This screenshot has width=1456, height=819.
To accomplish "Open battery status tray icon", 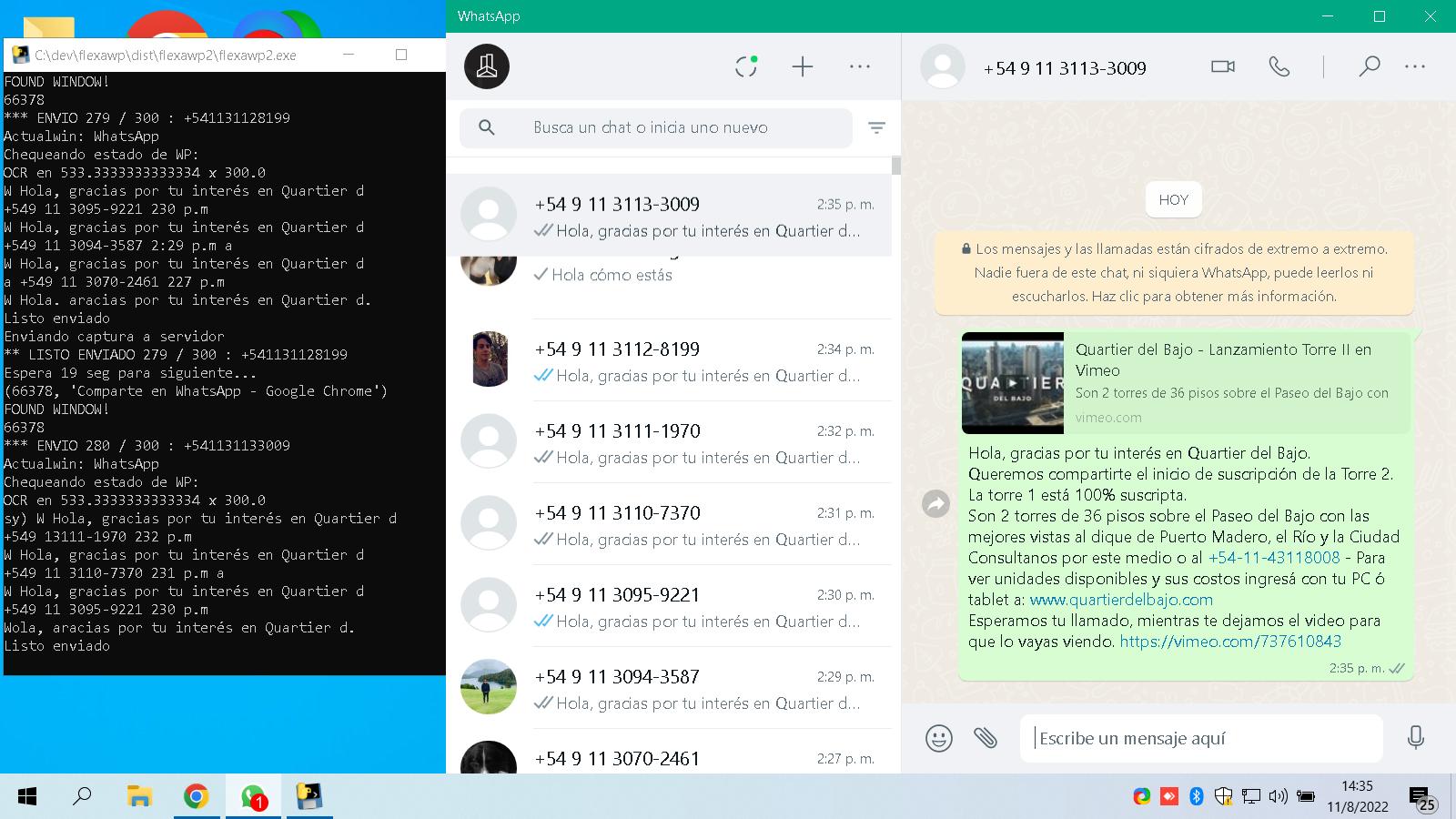I will [1305, 797].
